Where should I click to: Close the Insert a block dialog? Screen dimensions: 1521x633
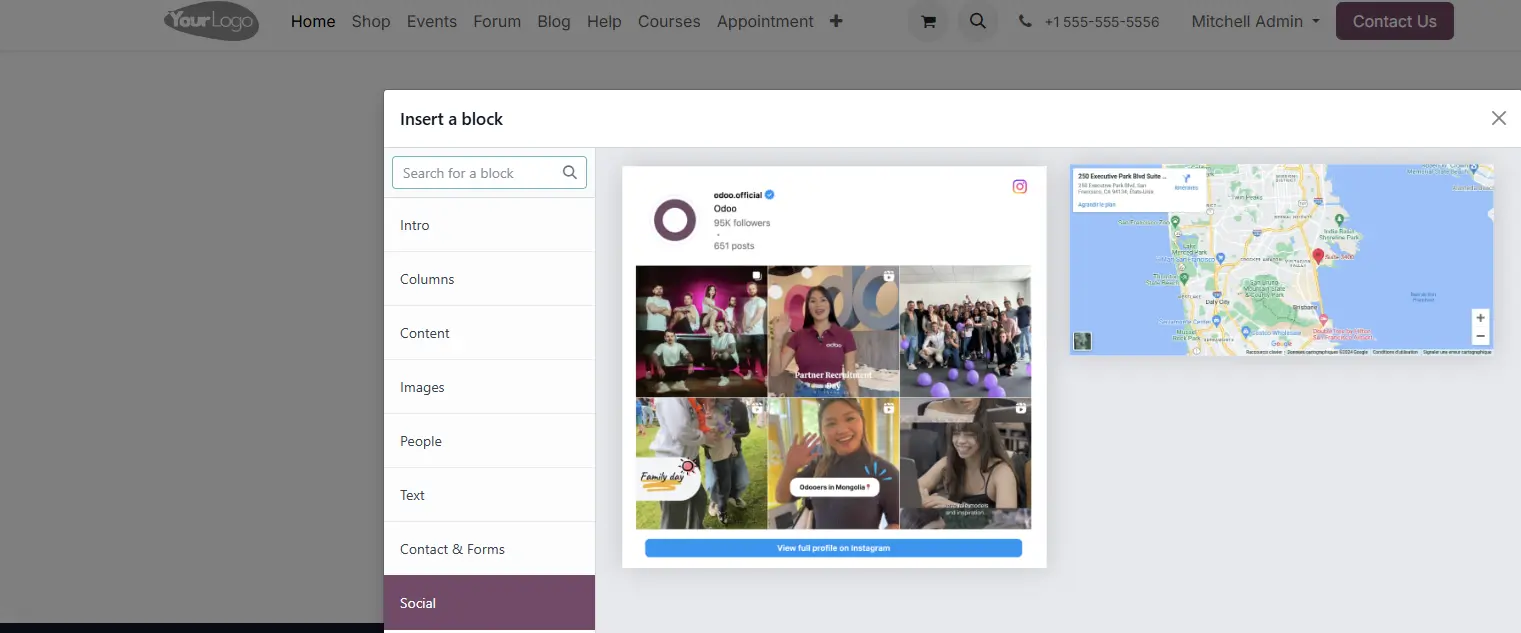pos(1498,118)
